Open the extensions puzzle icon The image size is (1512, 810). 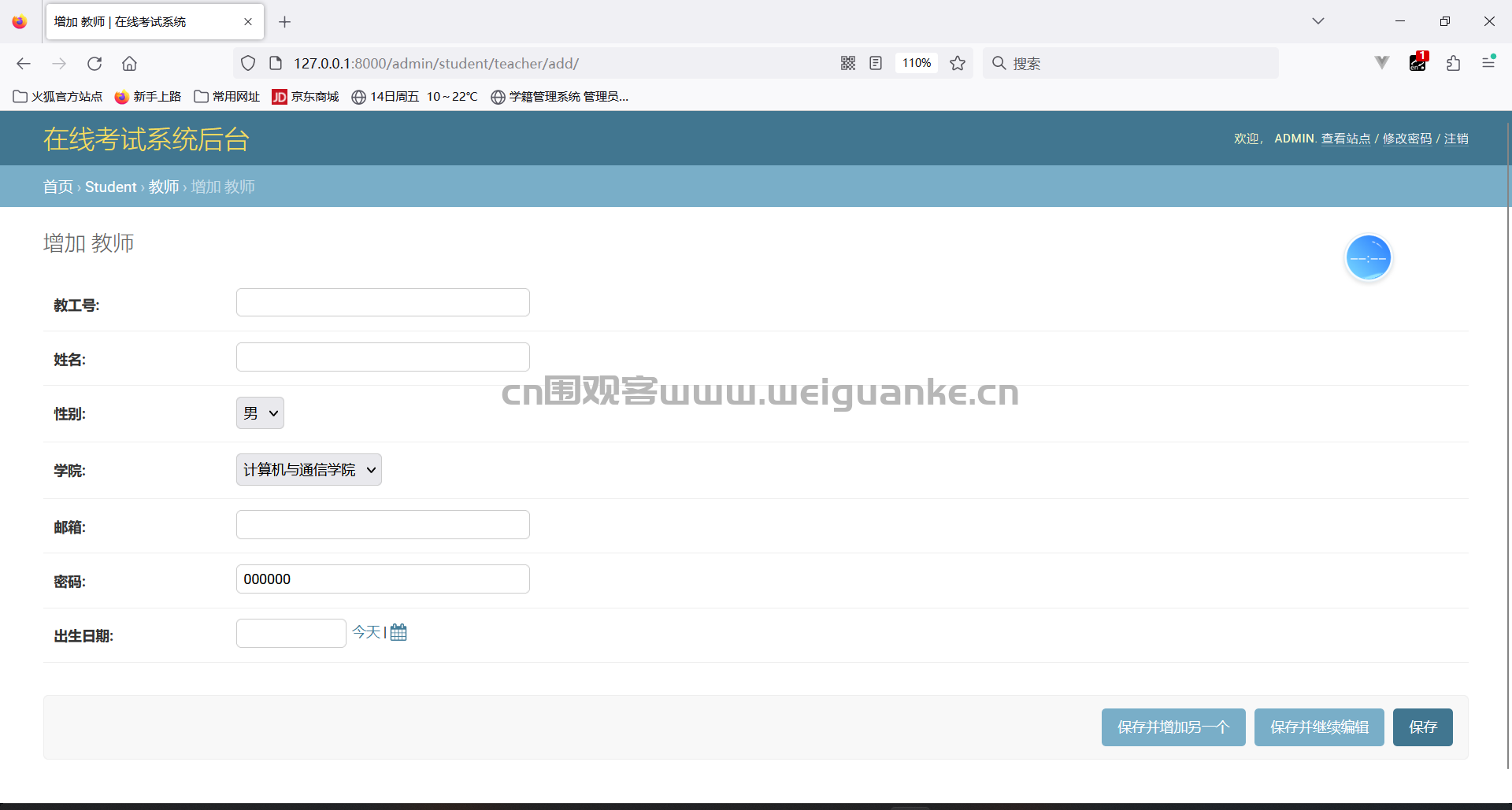[1454, 63]
